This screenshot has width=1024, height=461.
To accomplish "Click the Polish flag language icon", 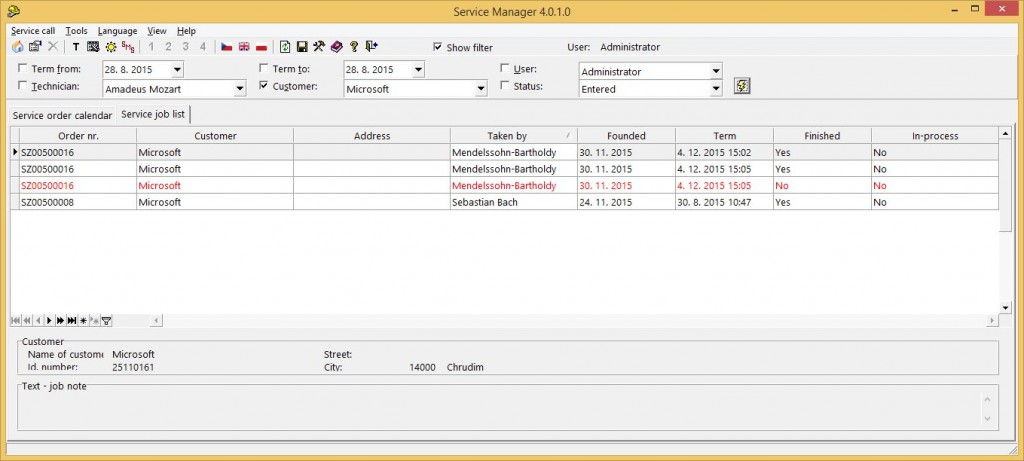I will click(262, 47).
